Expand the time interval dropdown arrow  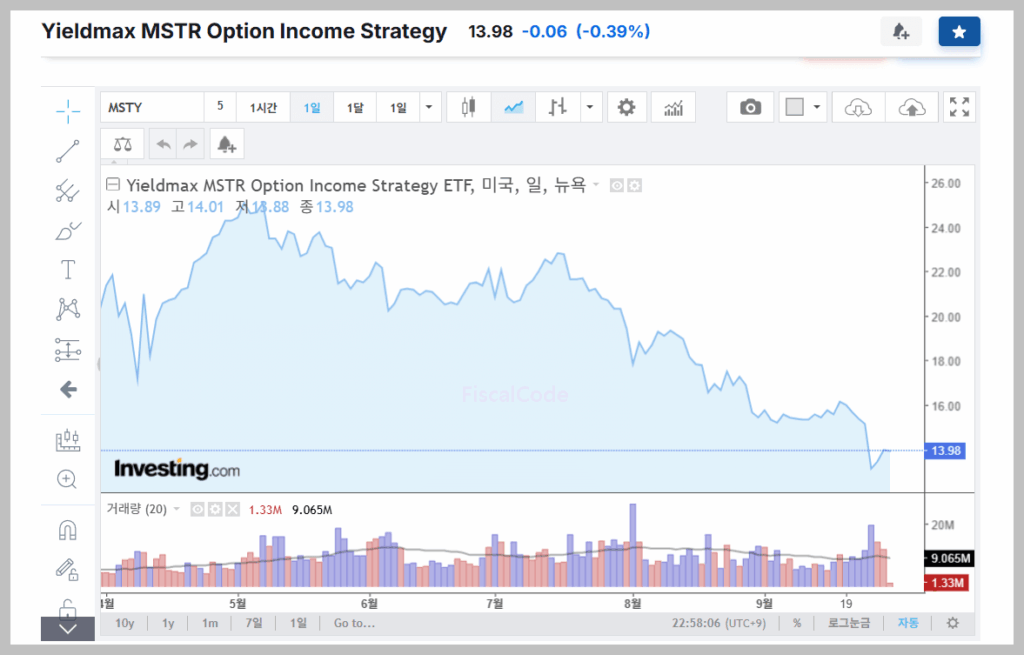point(430,107)
